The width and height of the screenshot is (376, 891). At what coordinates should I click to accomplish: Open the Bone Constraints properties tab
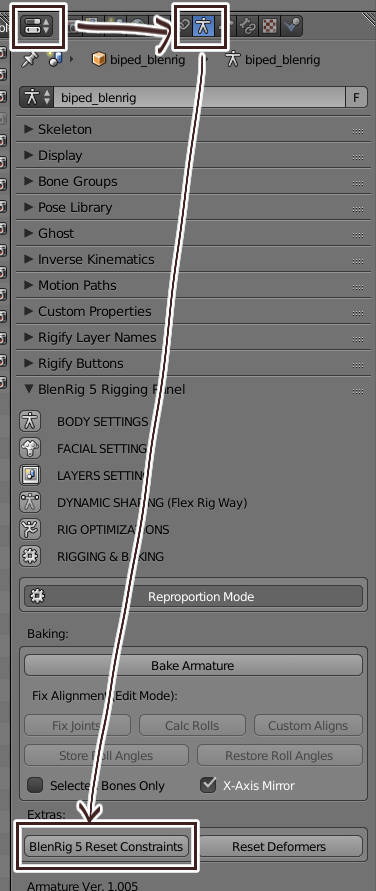[x=247, y=26]
